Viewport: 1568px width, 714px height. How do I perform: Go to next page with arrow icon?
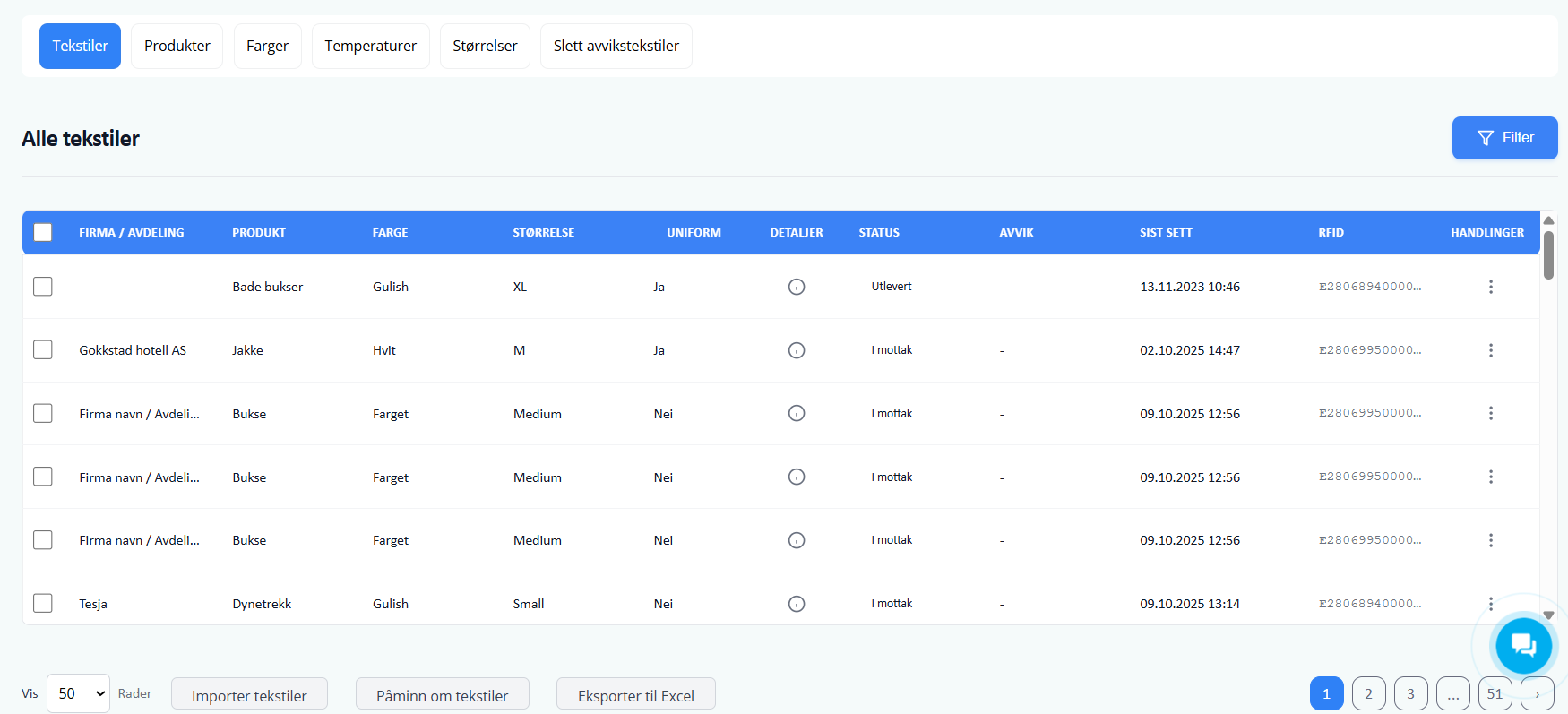tap(1537, 693)
